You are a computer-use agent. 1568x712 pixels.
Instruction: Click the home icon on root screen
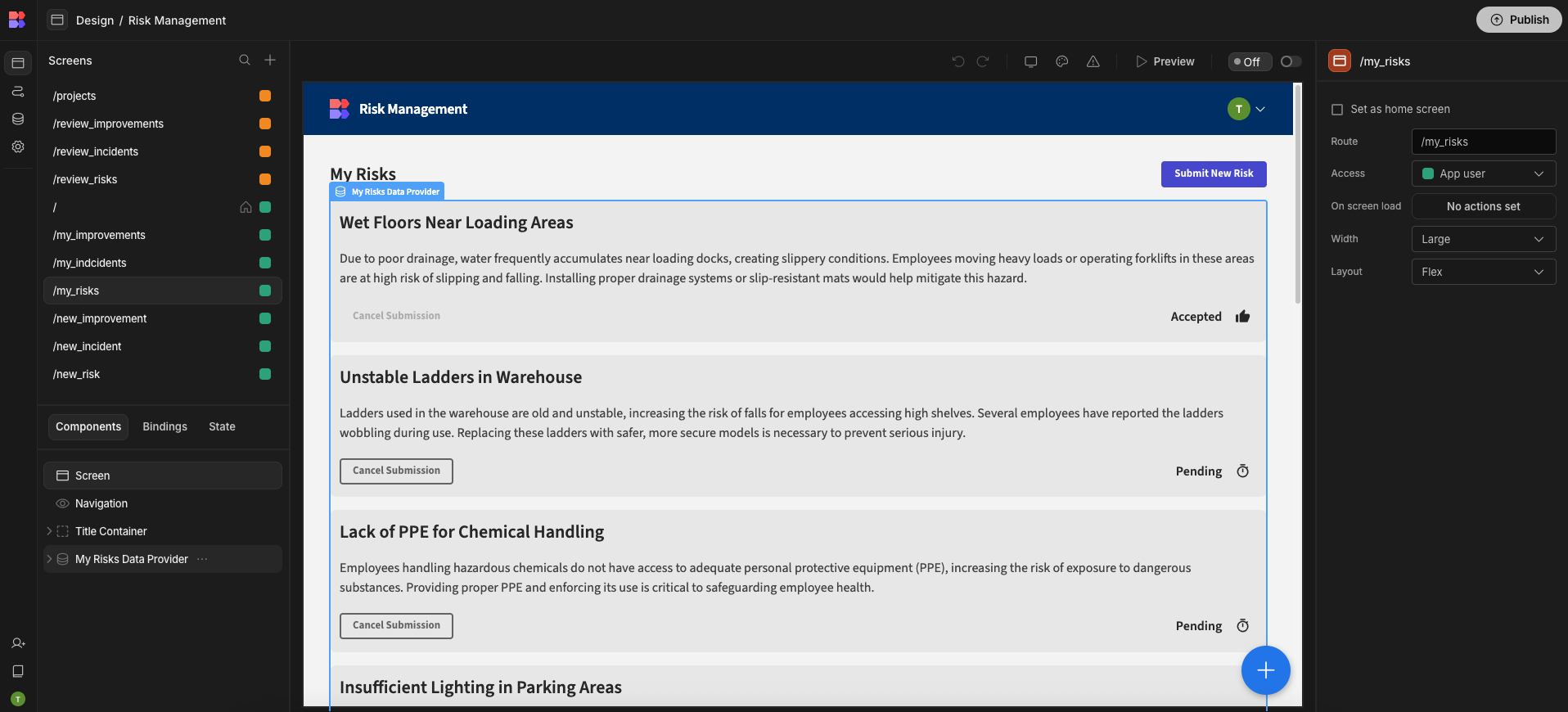tap(246, 207)
